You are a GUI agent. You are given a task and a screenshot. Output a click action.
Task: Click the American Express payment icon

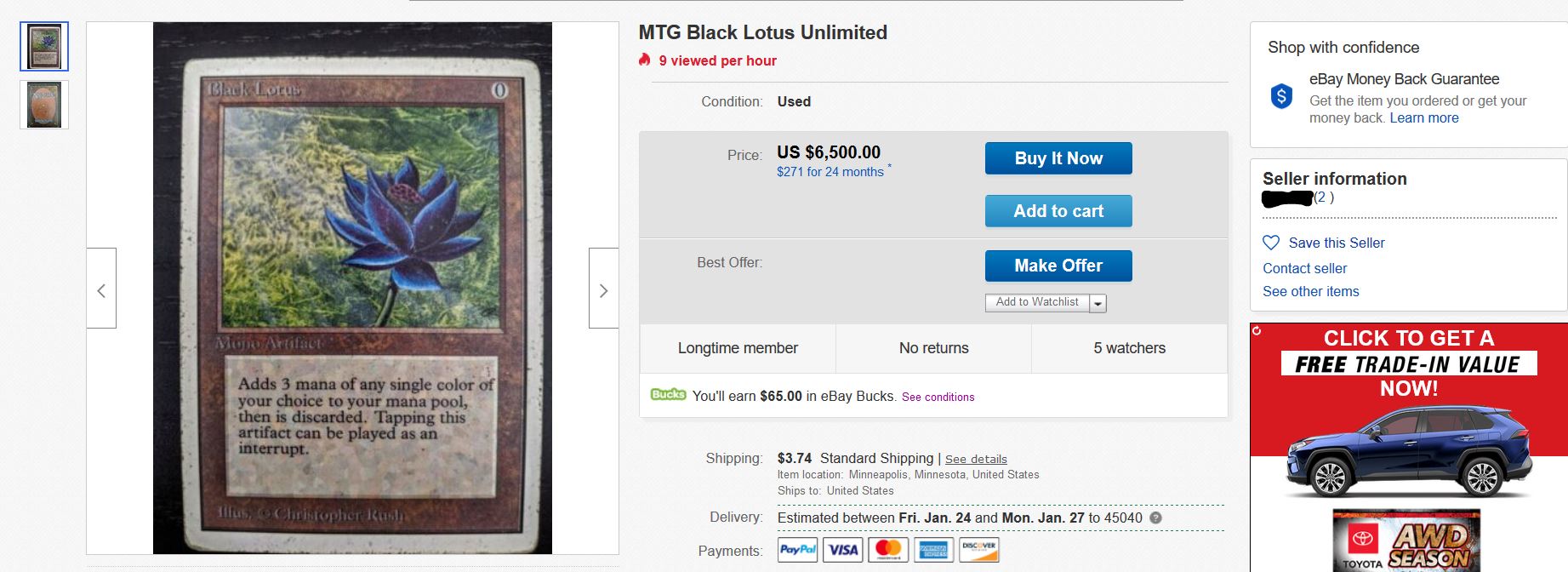[933, 550]
